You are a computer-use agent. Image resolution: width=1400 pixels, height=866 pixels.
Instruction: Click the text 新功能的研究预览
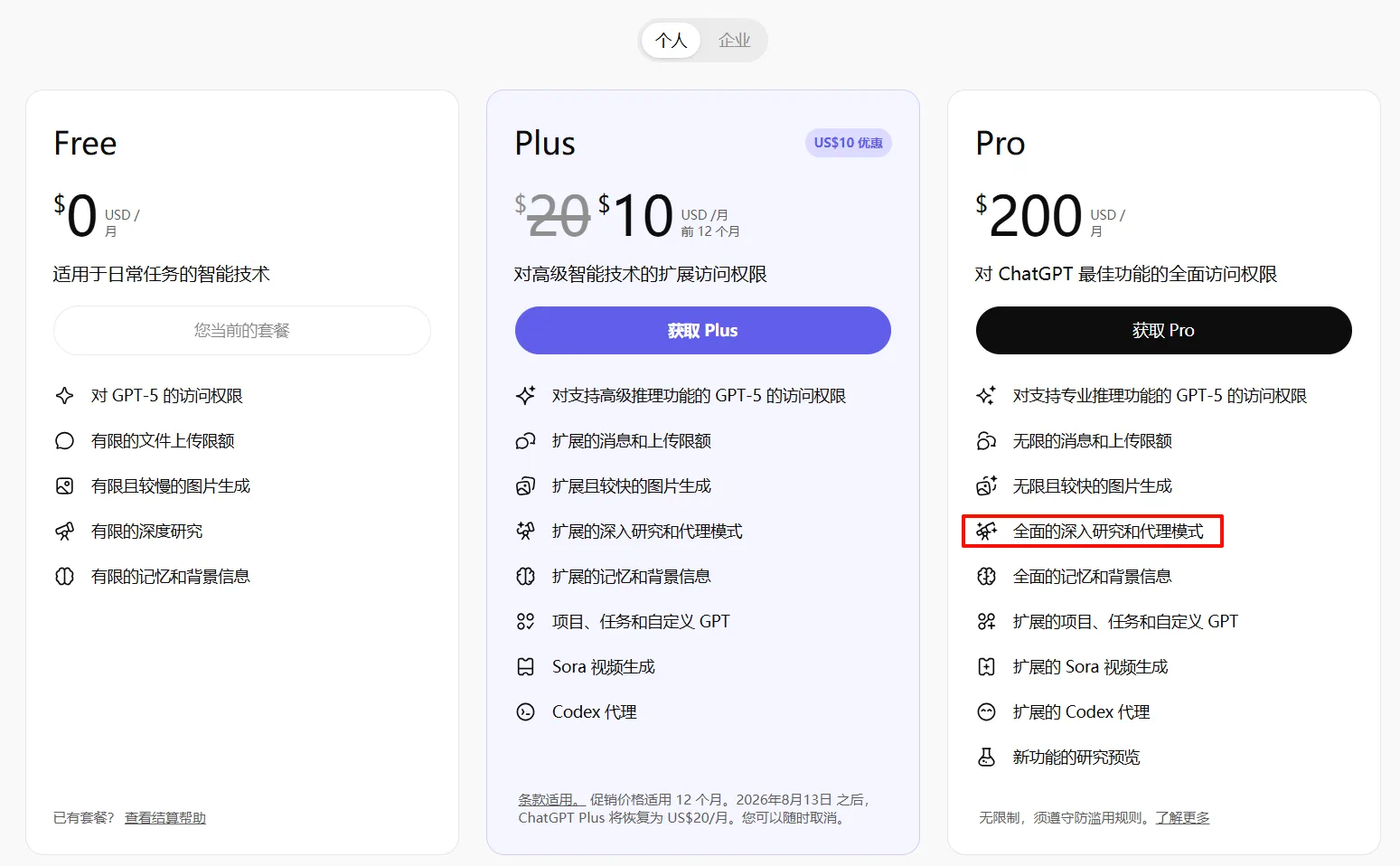pos(1076,758)
